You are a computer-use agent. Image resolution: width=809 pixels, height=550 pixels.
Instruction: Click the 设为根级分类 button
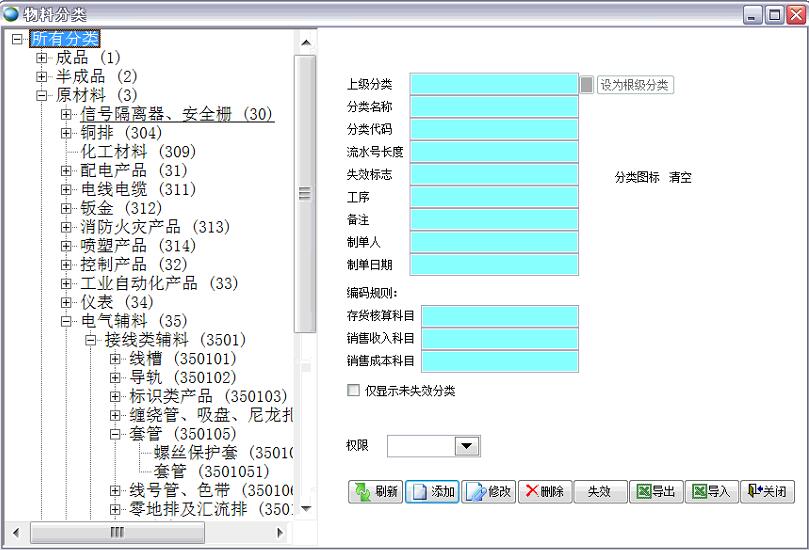tap(635, 85)
